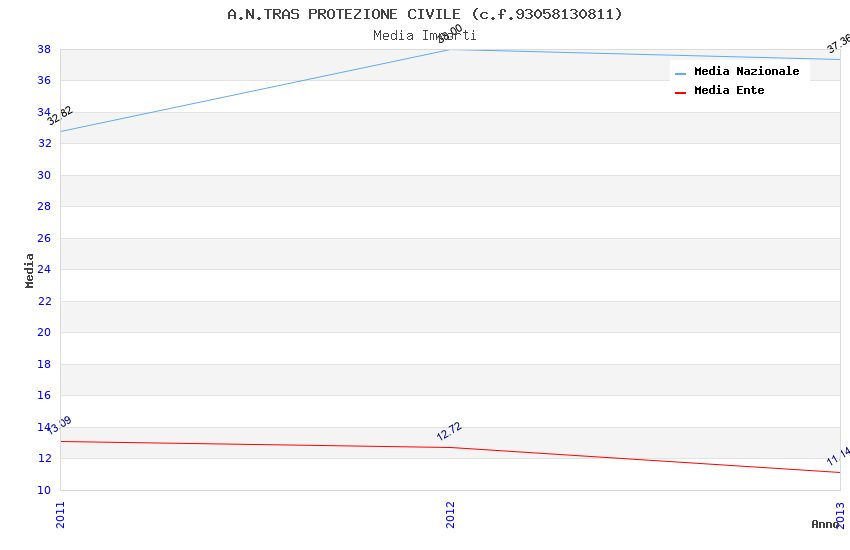Click y-axis tick value 26
This screenshot has width=850, height=550.
pyautogui.click(x=44, y=238)
